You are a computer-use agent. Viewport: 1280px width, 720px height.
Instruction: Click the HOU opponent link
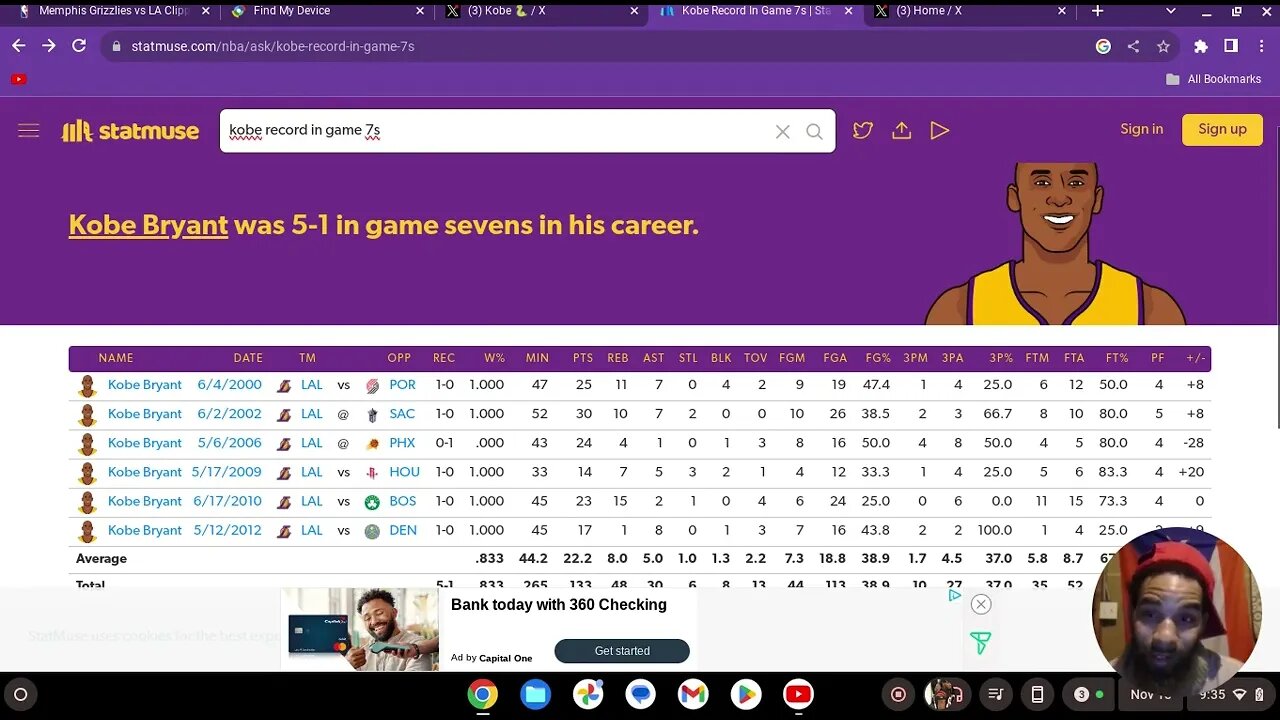pos(404,472)
